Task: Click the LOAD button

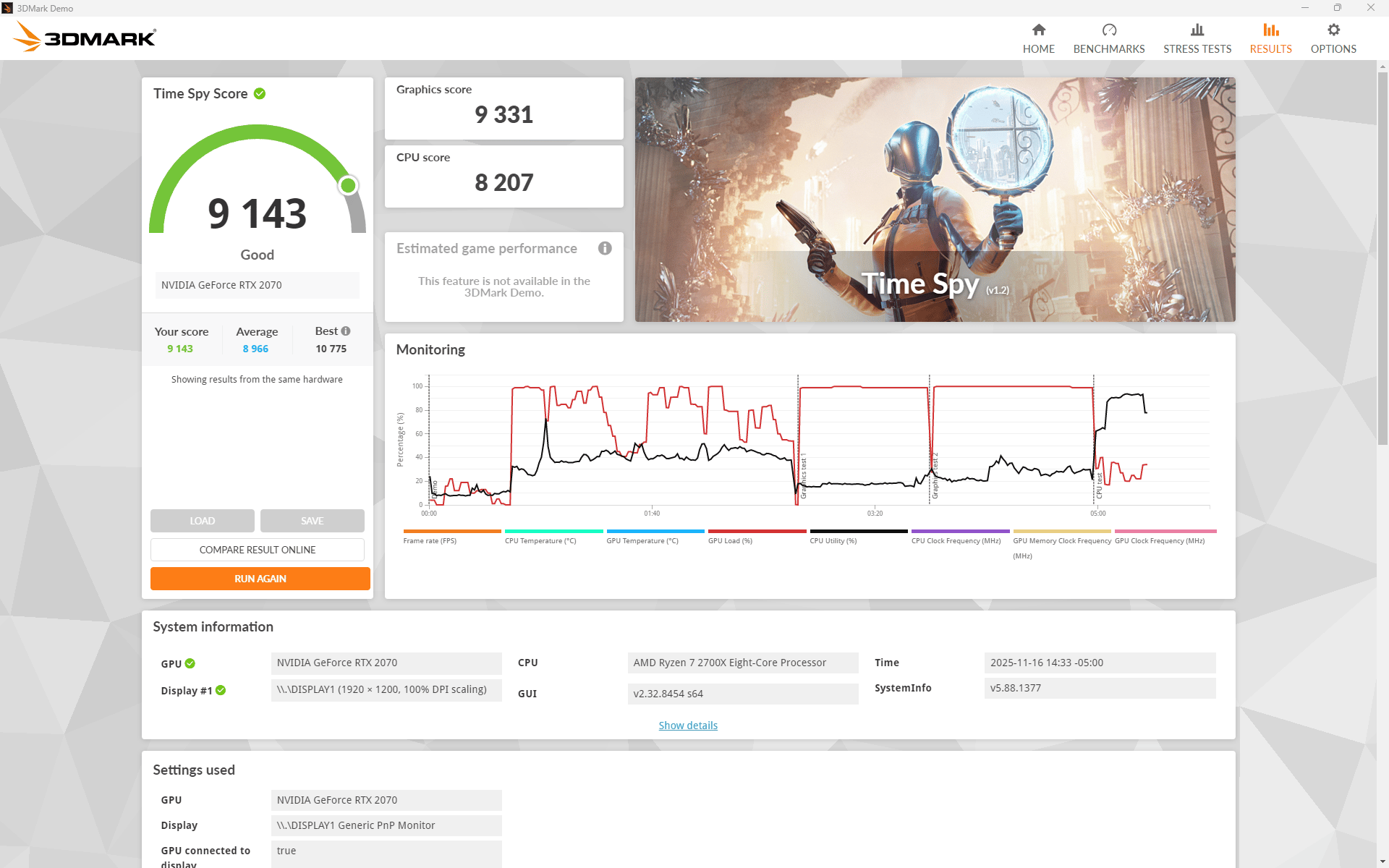Action: (x=203, y=521)
